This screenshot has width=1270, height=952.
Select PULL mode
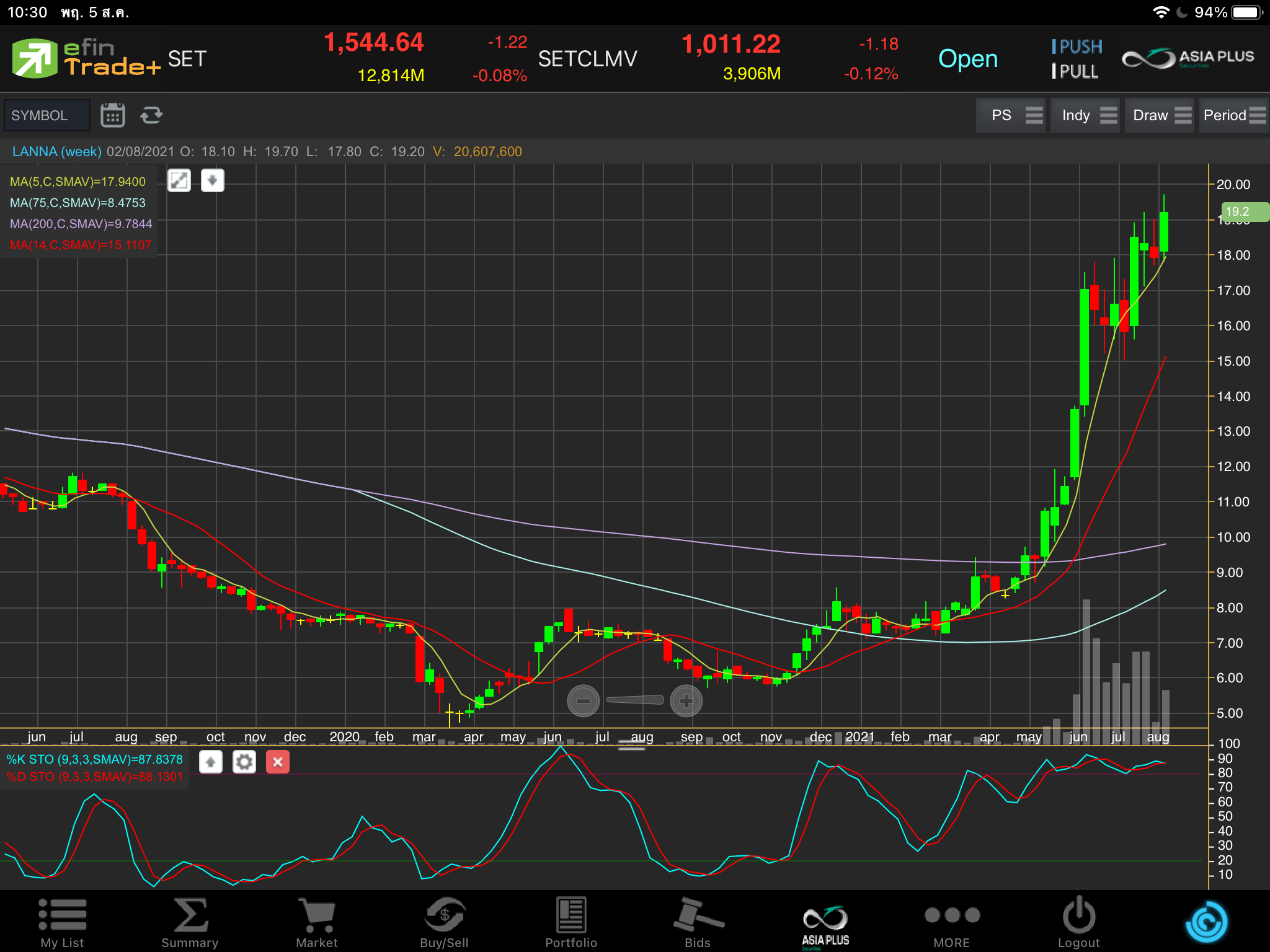(x=1075, y=71)
